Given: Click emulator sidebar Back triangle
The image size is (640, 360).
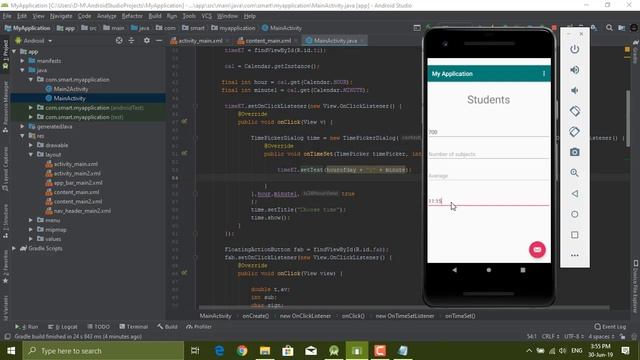Looking at the screenshot, I should [x=575, y=193].
